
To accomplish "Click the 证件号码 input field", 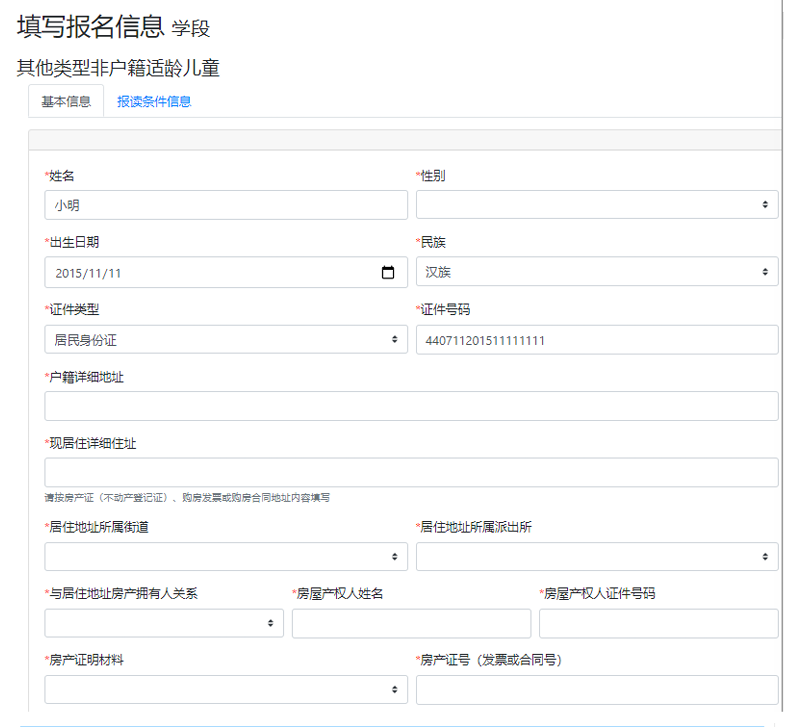I will coord(597,340).
